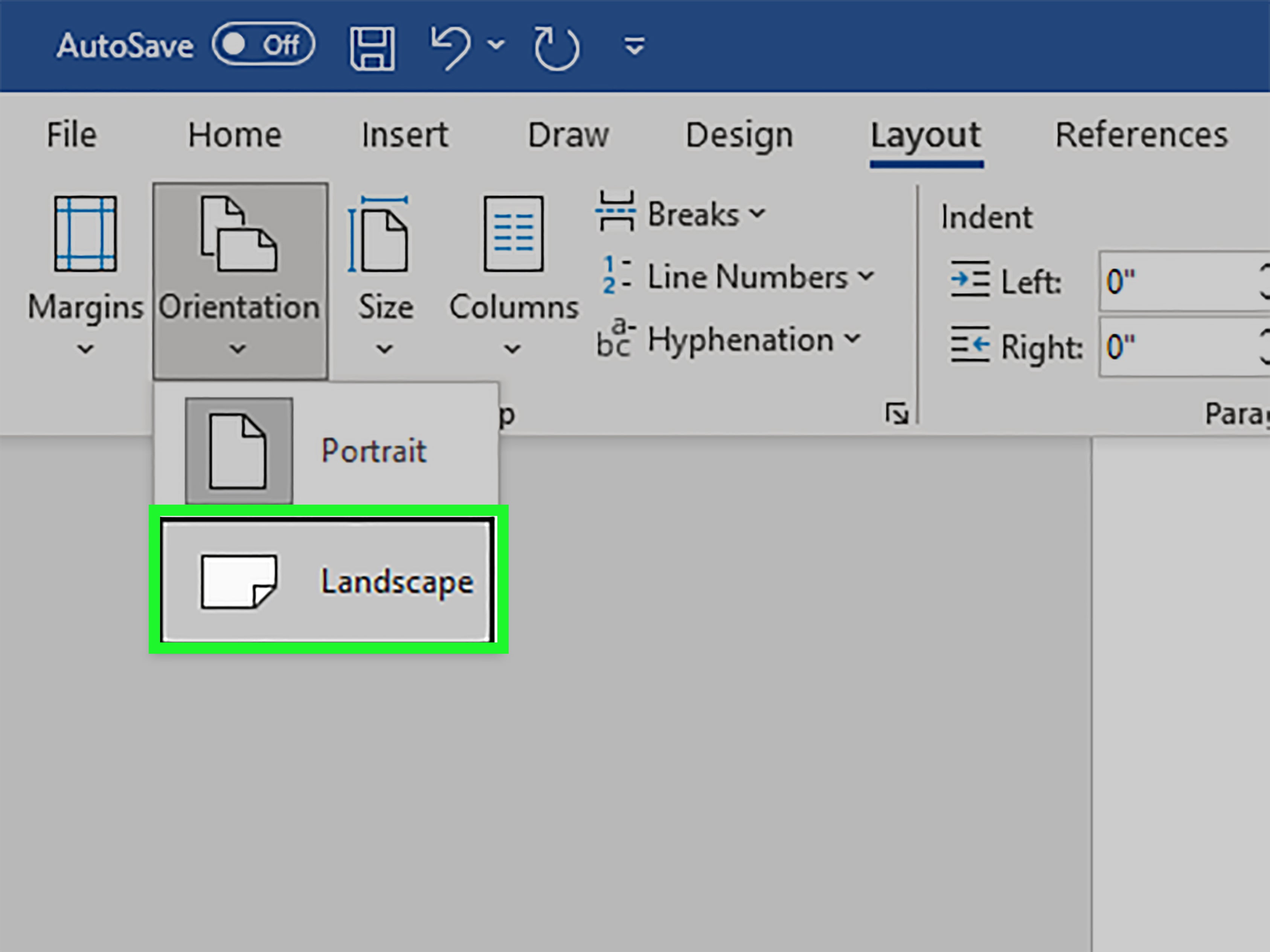Click the Margins page icon

pos(85,233)
